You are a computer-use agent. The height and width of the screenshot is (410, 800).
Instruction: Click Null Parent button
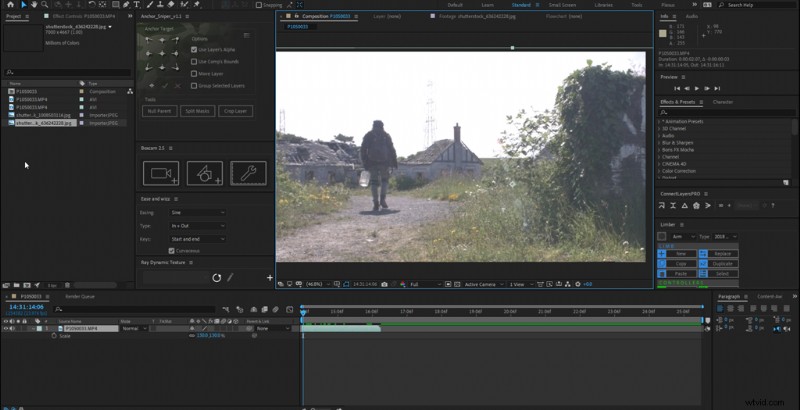160,111
